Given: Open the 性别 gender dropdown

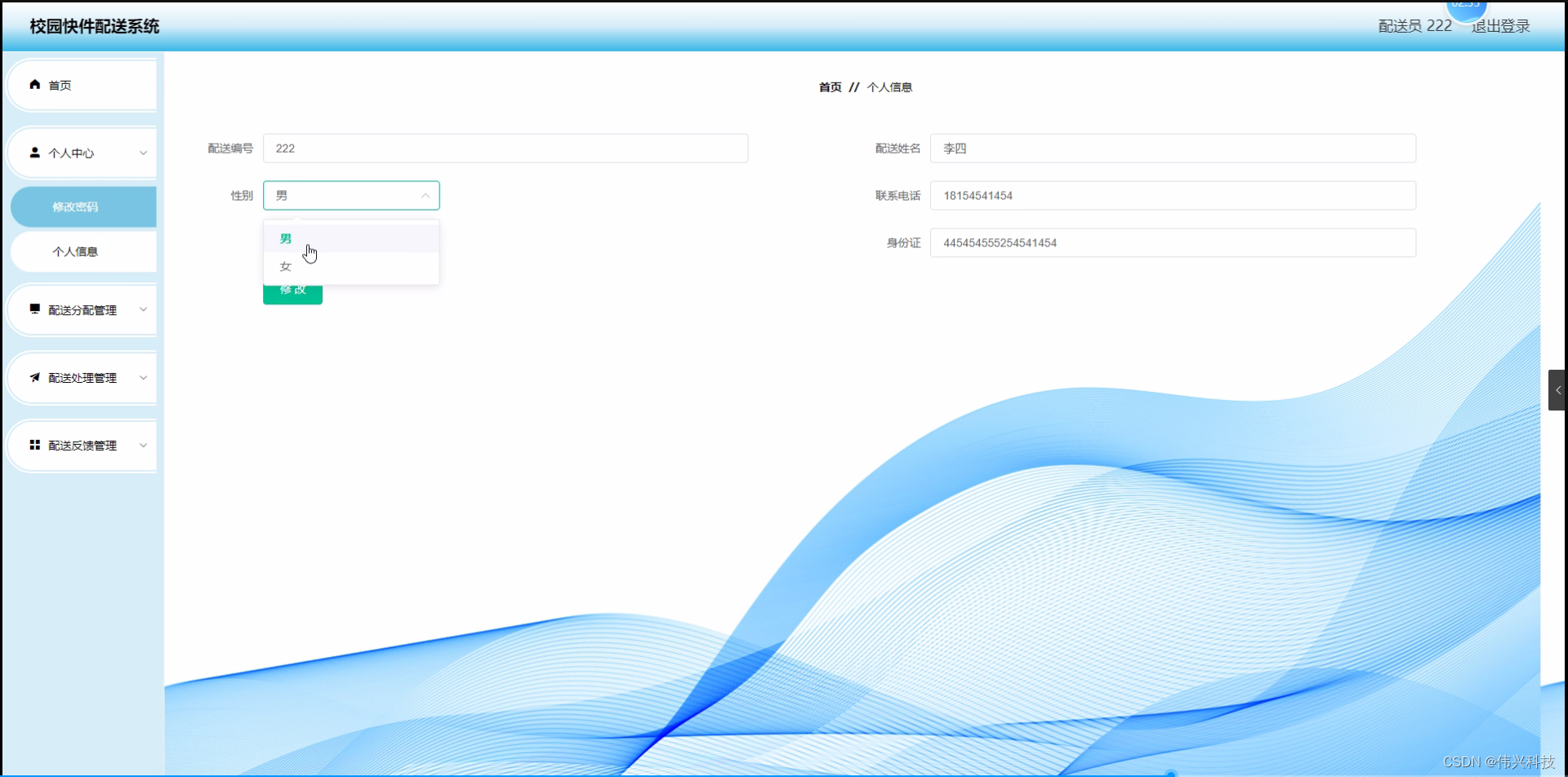Looking at the screenshot, I should 351,195.
